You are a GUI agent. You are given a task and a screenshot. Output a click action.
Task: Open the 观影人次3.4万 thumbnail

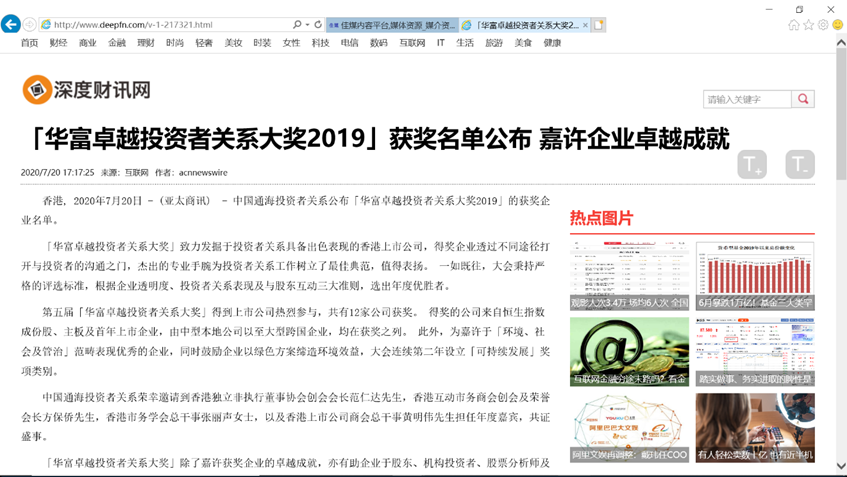(629, 276)
